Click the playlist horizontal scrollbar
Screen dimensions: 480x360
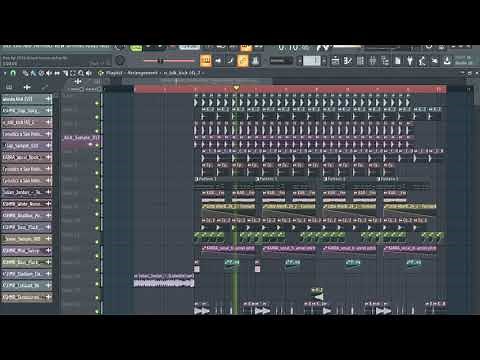[197, 81]
